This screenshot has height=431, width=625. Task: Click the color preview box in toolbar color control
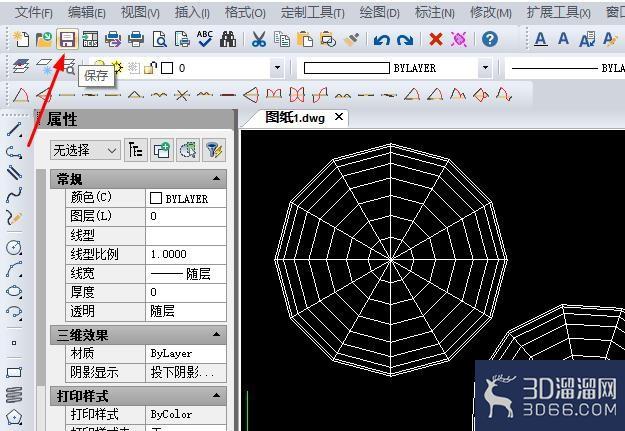(x=346, y=68)
